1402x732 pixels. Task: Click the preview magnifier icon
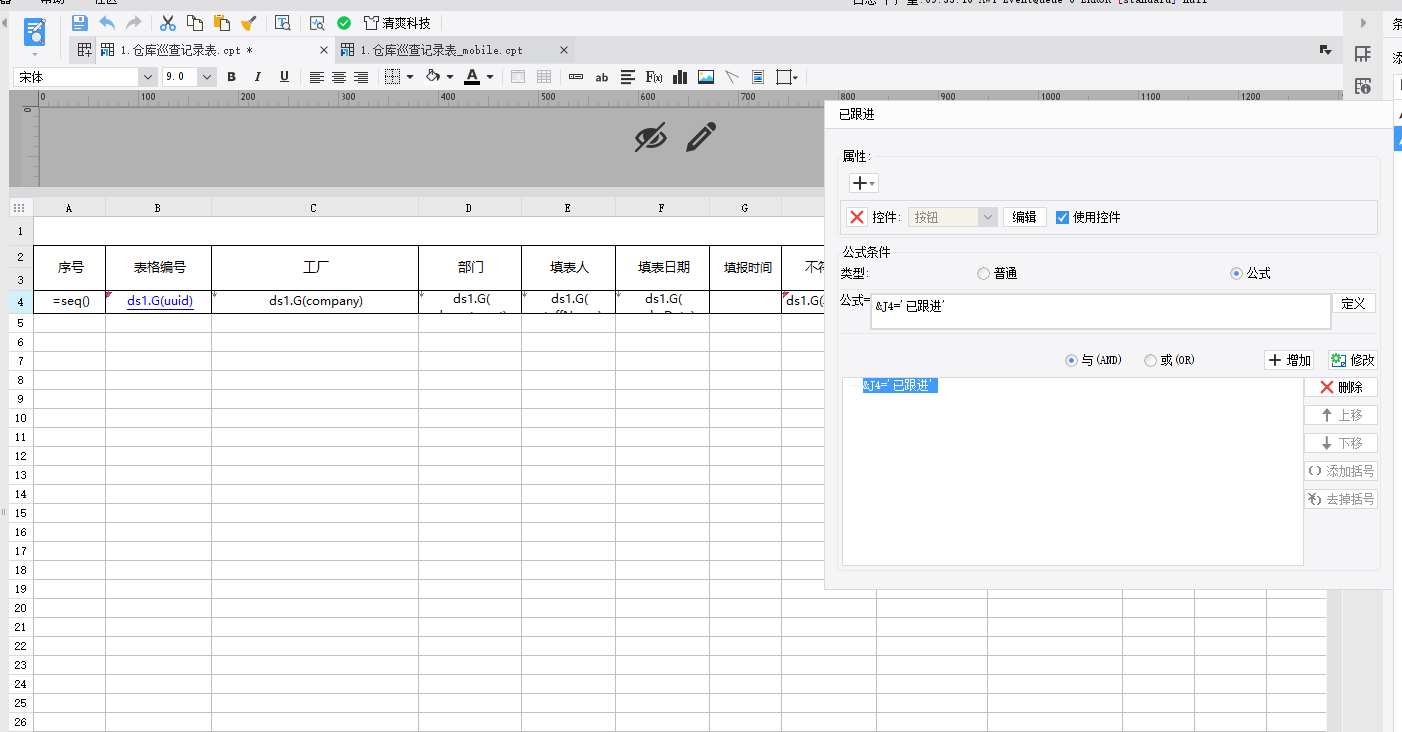pyautogui.click(x=317, y=23)
